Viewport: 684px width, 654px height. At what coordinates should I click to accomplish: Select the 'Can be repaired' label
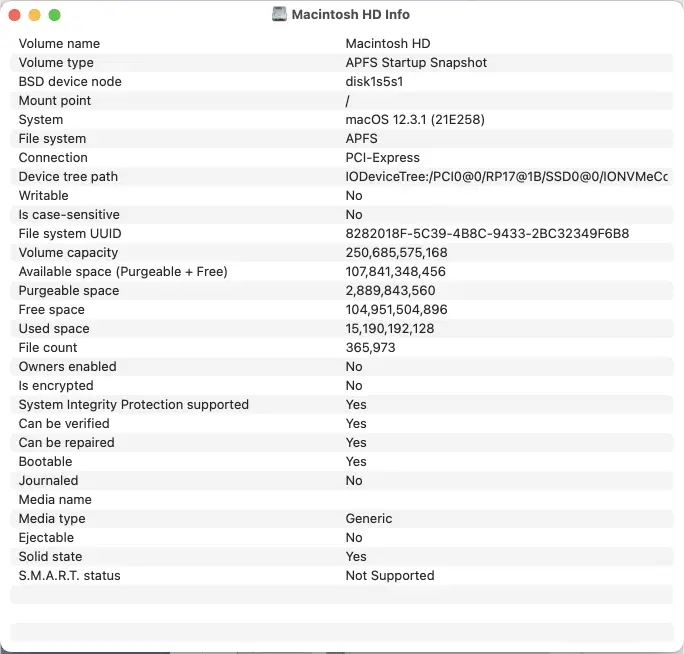(66, 443)
